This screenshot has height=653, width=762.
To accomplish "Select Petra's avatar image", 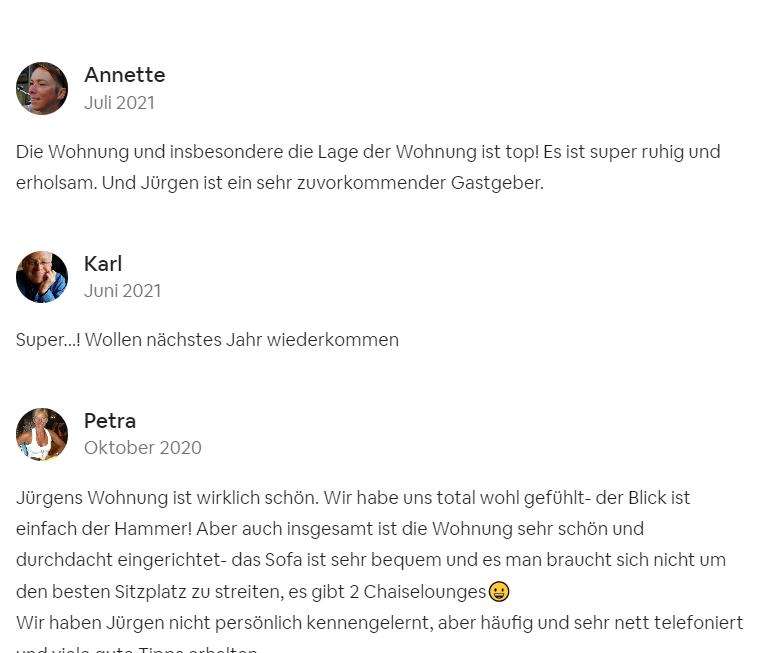I will pyautogui.click(x=42, y=434).
